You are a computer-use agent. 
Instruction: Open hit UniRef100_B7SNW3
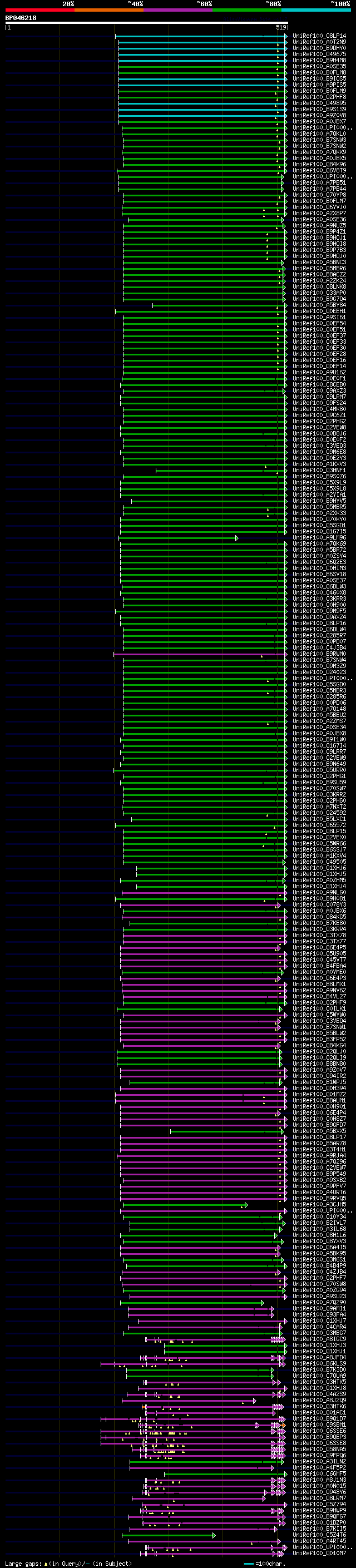(319, 140)
